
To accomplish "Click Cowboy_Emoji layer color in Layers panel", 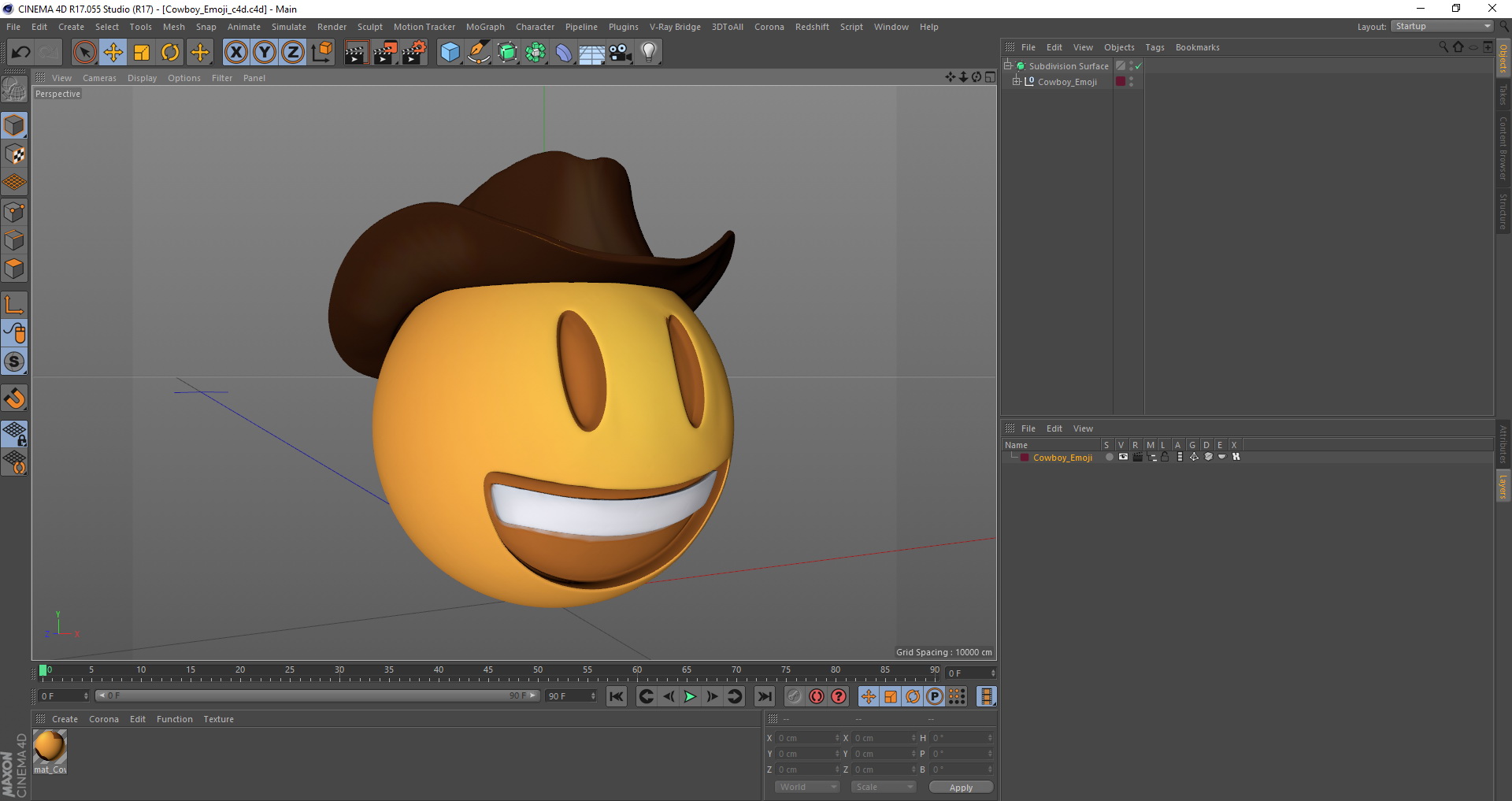I will 1025,458.
